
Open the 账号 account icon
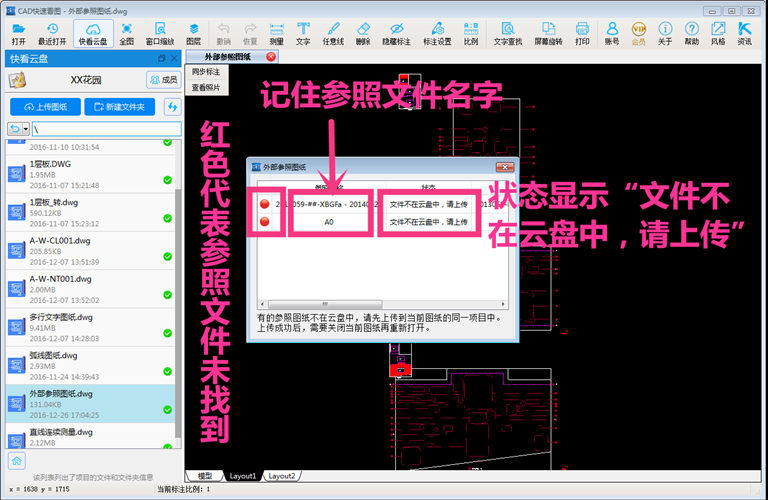(612, 34)
